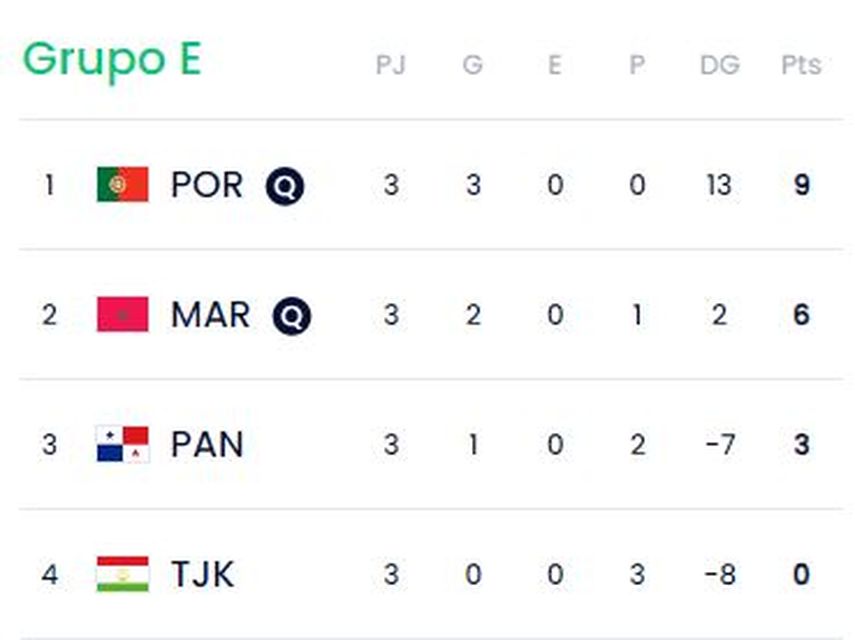This screenshot has width=855, height=640.
Task: Click the Pts column header
Action: point(801,65)
